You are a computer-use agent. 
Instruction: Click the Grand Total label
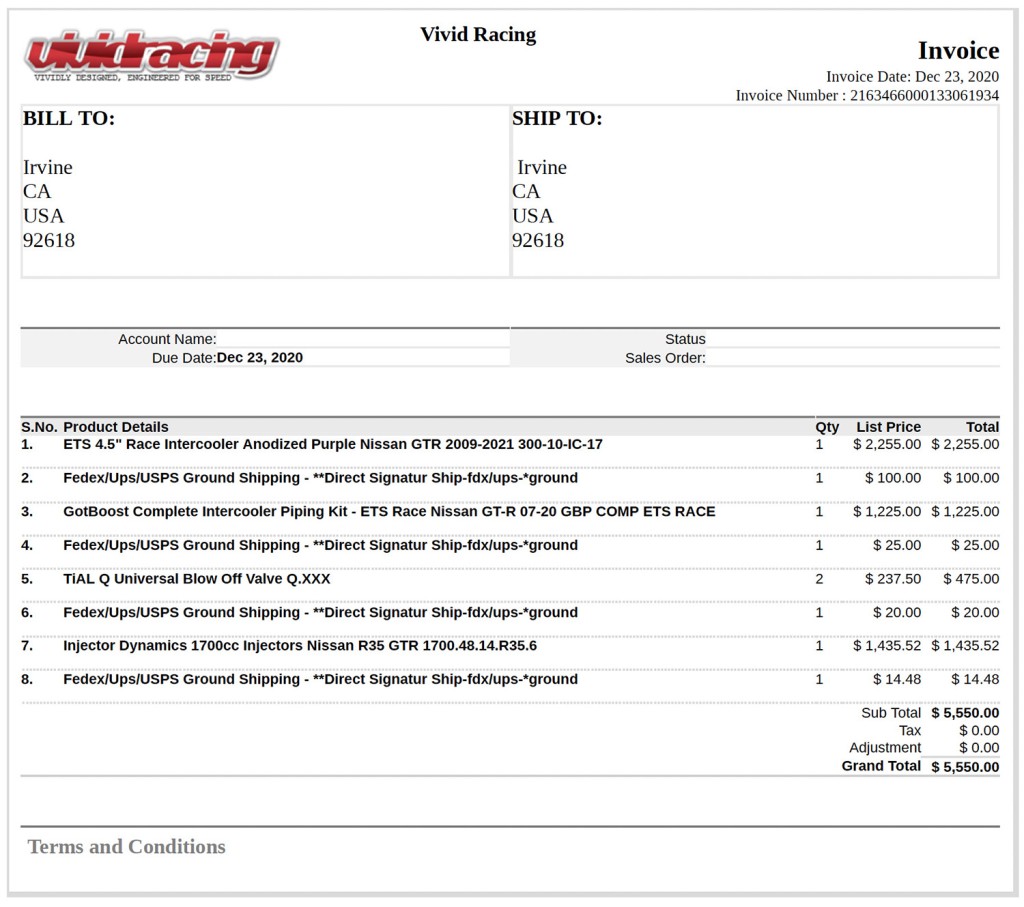881,766
